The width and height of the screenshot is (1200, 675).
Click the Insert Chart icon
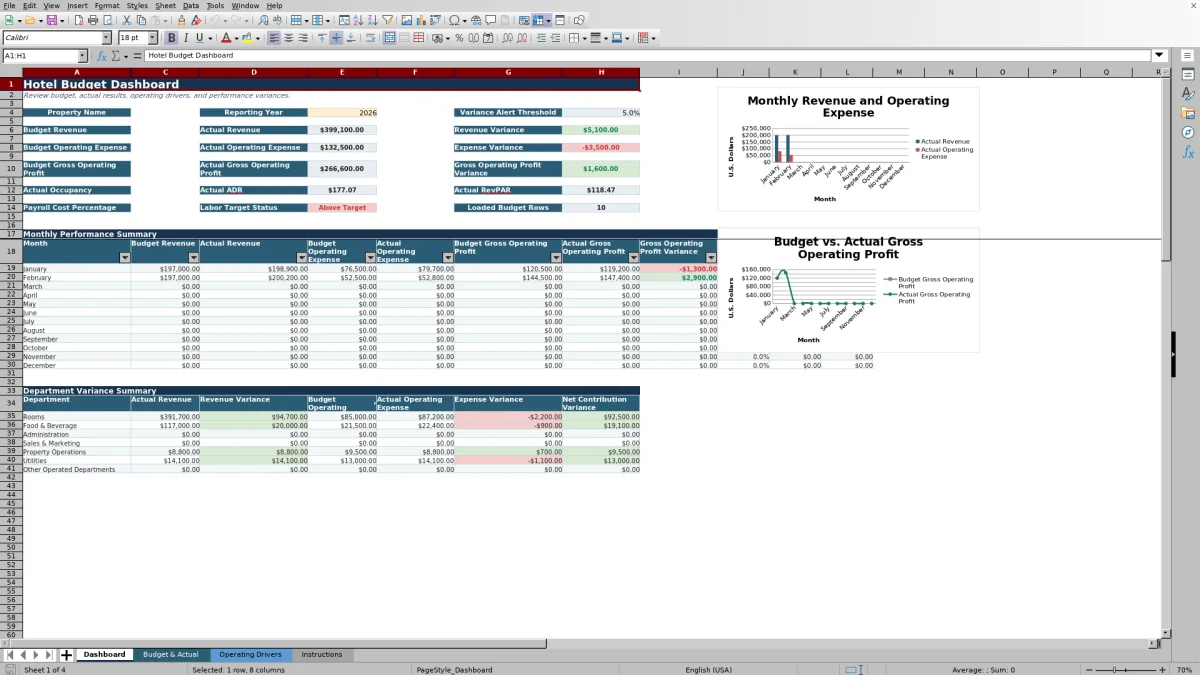pos(420,20)
